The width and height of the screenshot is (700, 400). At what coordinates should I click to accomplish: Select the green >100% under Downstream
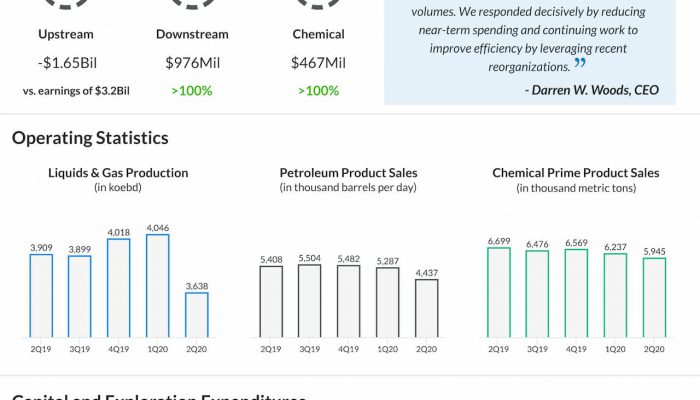(x=192, y=91)
